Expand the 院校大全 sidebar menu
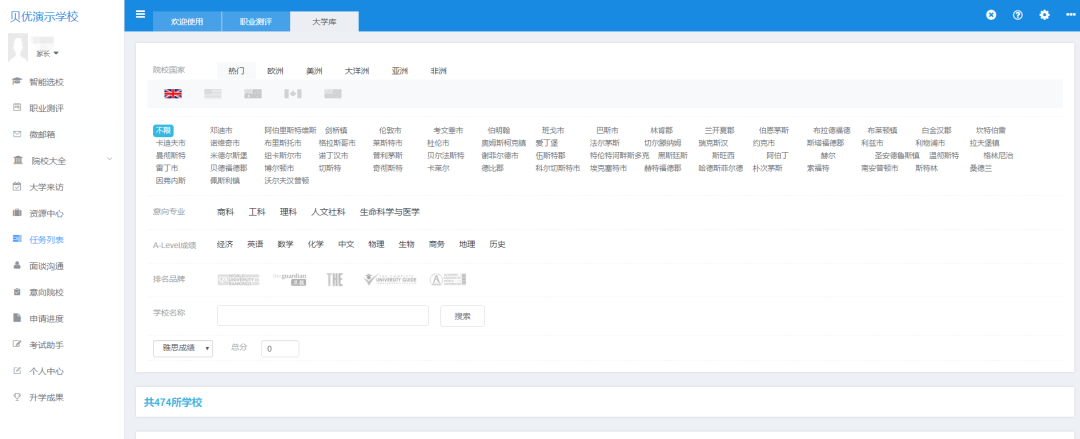Screen dimensions: 1080x439 point(62,160)
